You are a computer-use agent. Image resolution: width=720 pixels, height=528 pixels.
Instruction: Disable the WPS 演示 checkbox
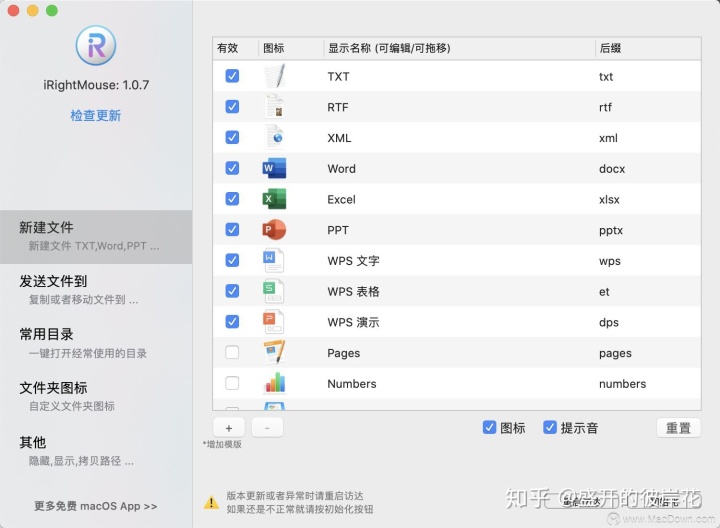tap(232, 321)
